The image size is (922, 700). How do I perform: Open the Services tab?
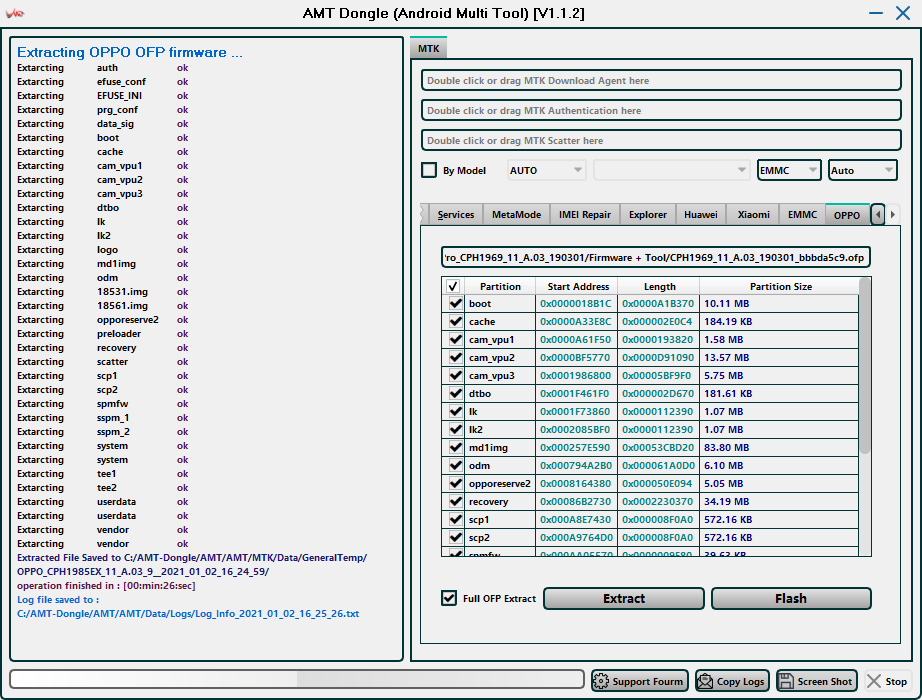[456, 215]
